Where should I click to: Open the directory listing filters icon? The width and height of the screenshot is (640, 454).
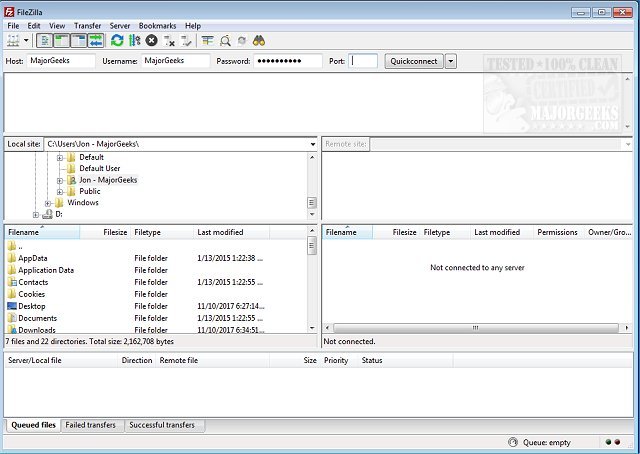coord(208,40)
